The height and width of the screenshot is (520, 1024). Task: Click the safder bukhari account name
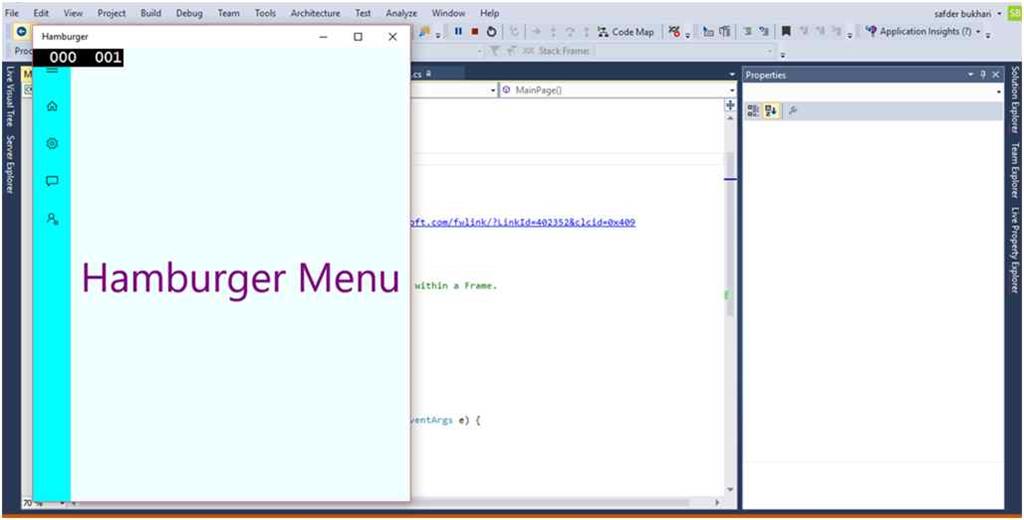tap(965, 13)
